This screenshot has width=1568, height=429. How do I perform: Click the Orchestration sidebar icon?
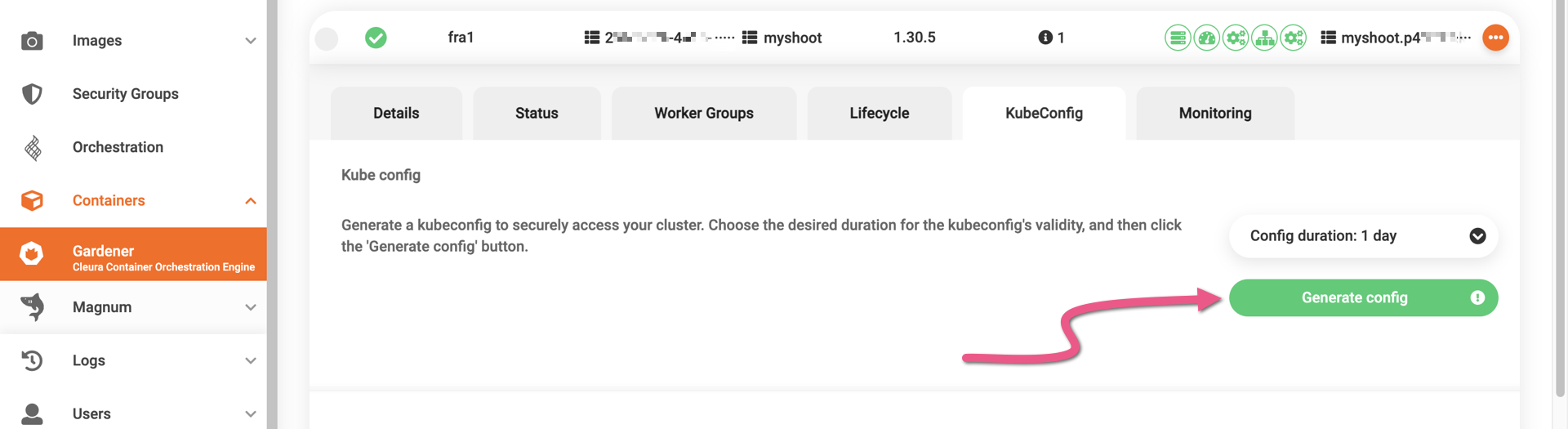(33, 148)
